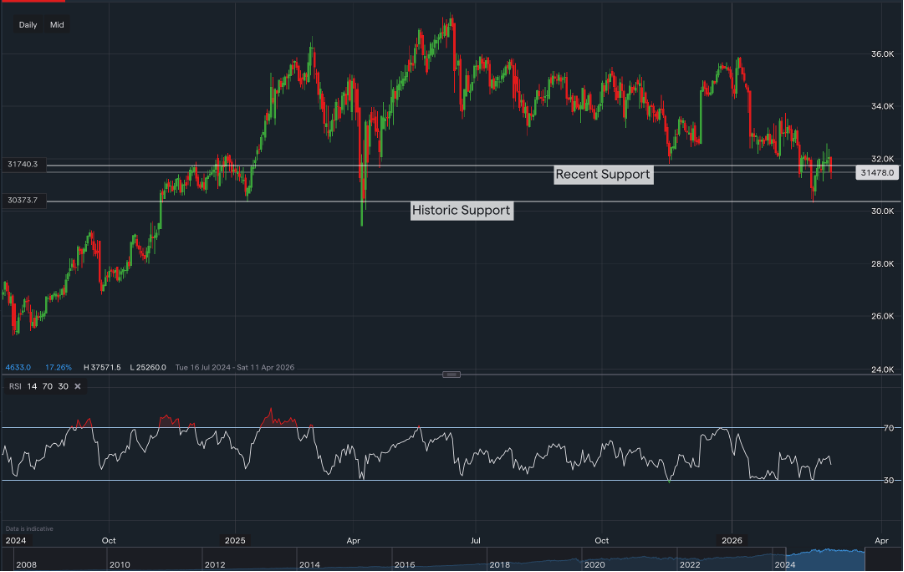This screenshot has width=904, height=572.
Task: Open the Mid price type selector
Action: pos(56,25)
